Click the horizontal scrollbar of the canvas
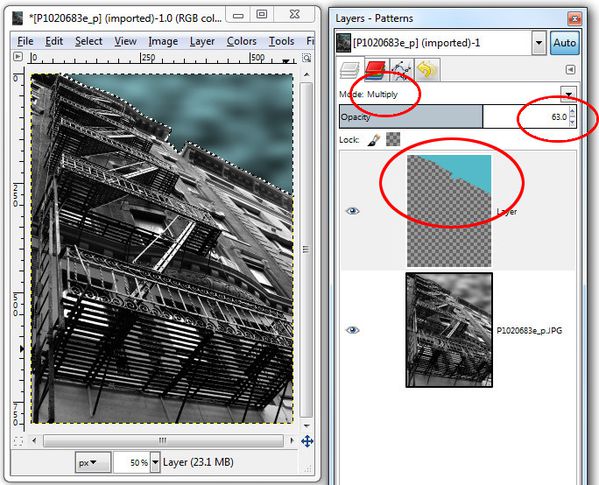599x485 pixels. click(163, 441)
